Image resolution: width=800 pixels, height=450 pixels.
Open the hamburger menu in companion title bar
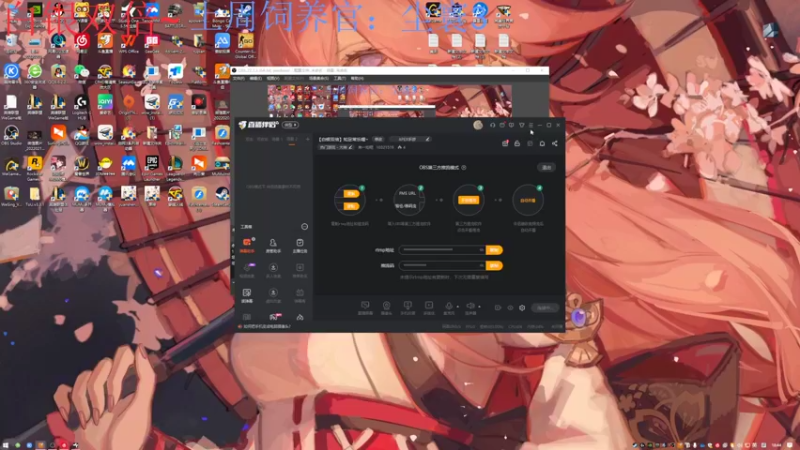click(531, 125)
